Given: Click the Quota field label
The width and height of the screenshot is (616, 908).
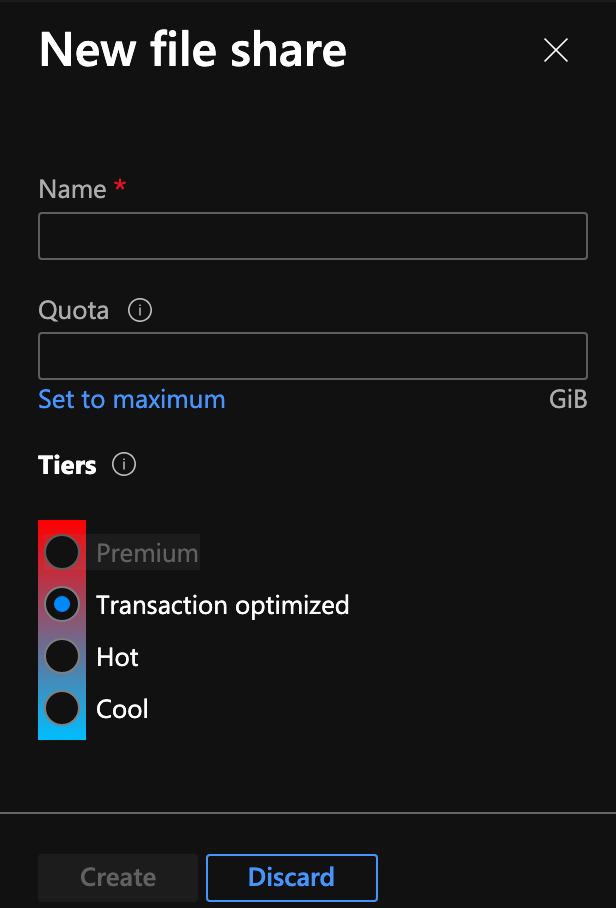Looking at the screenshot, I should click(74, 311).
